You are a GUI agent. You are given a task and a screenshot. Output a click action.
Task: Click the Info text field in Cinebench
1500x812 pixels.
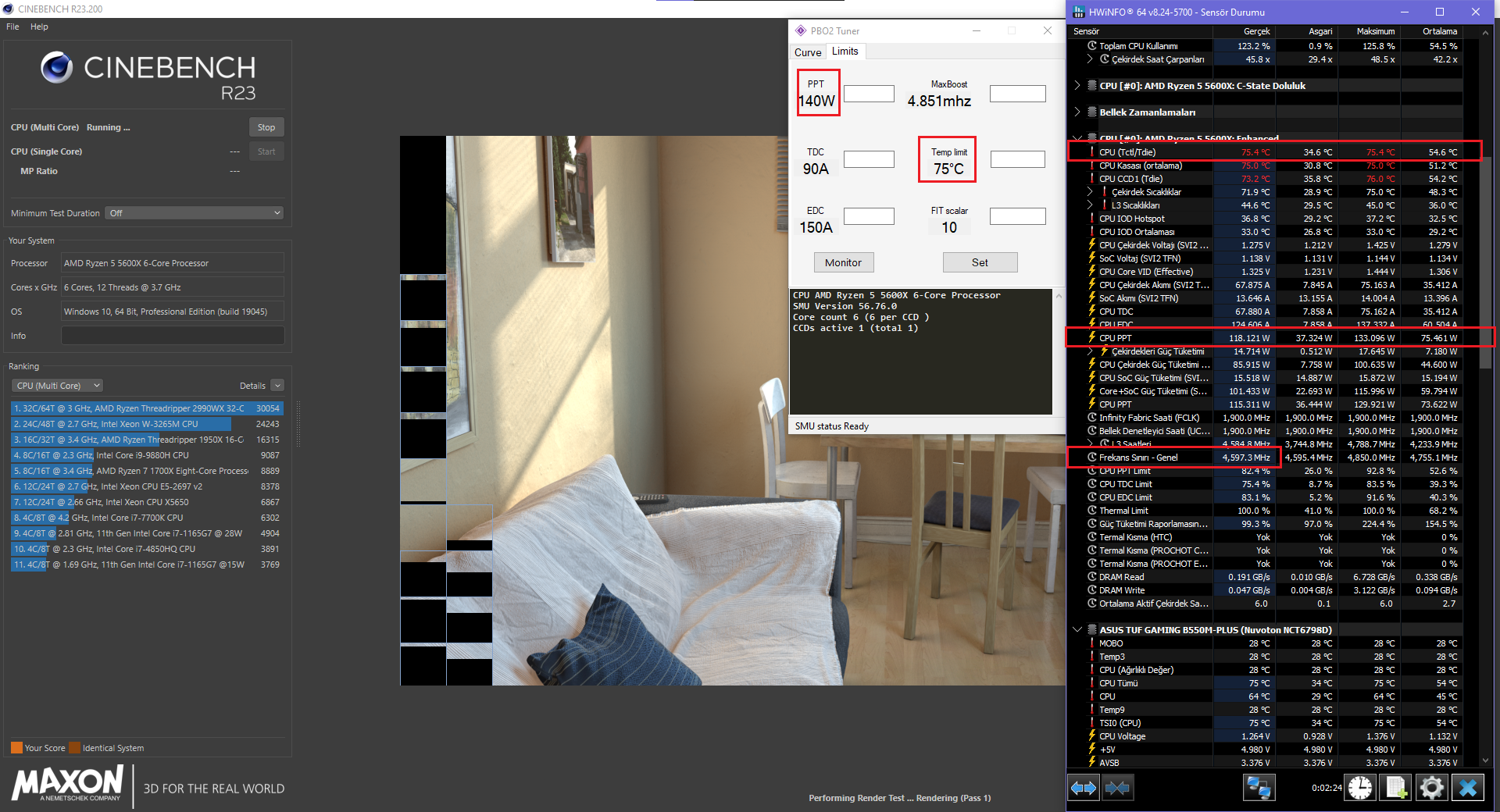coord(173,336)
